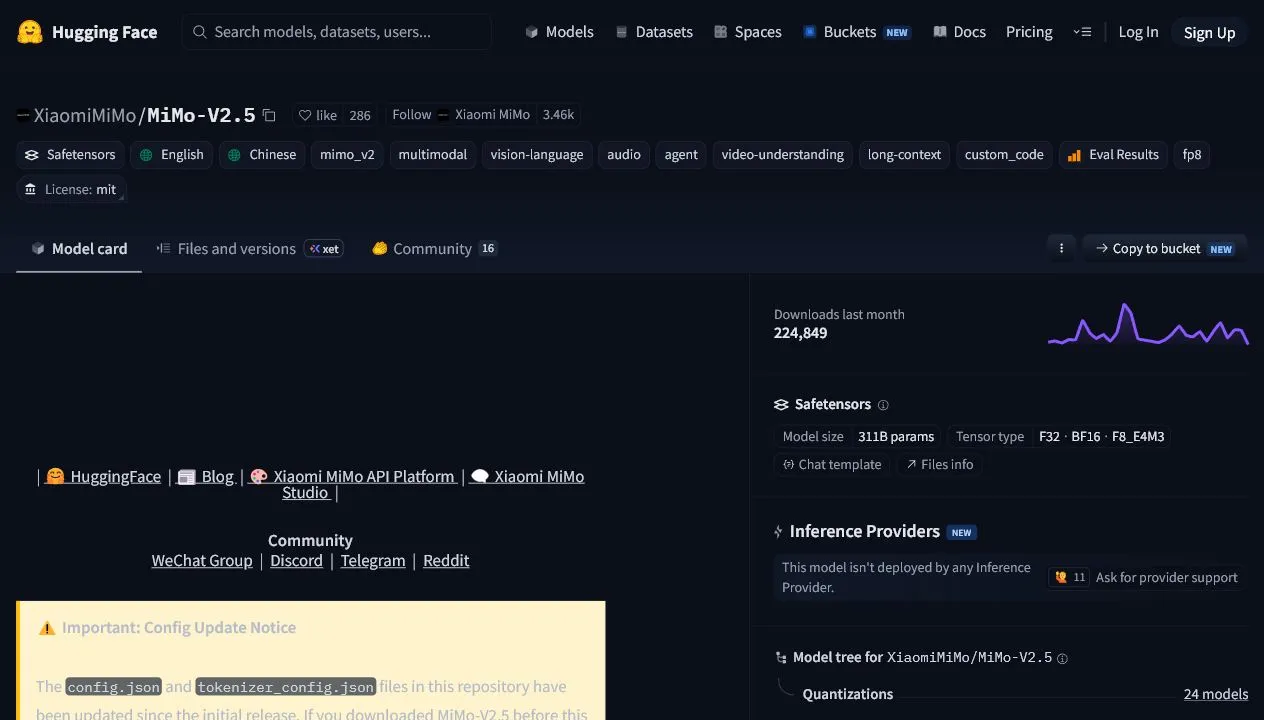Viewport: 1264px width, 720px height.
Task: Click the Xiaomi MiMo organization avatar
Action: pyautogui.click(x=443, y=115)
